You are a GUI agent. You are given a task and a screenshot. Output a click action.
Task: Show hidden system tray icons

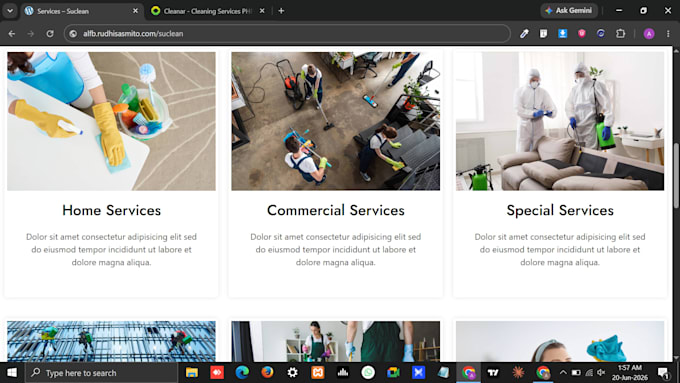click(x=563, y=373)
